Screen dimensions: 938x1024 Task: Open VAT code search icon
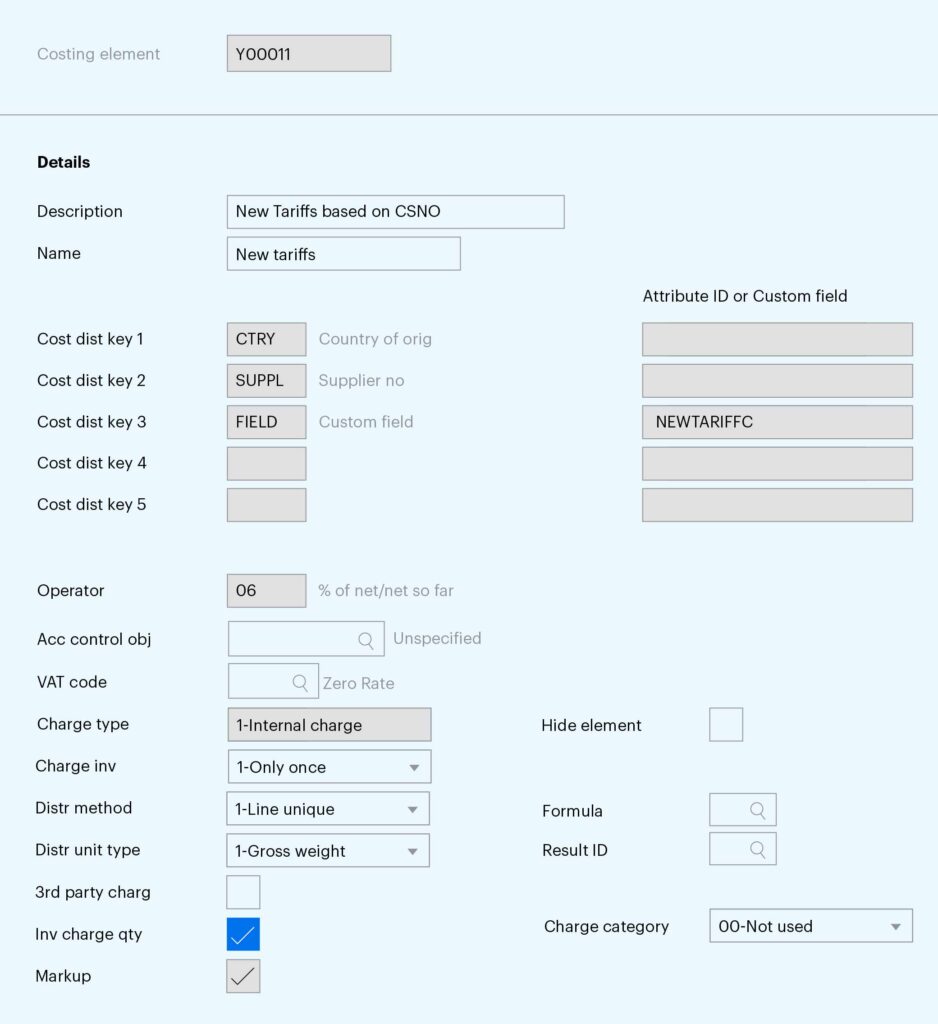tap(300, 682)
